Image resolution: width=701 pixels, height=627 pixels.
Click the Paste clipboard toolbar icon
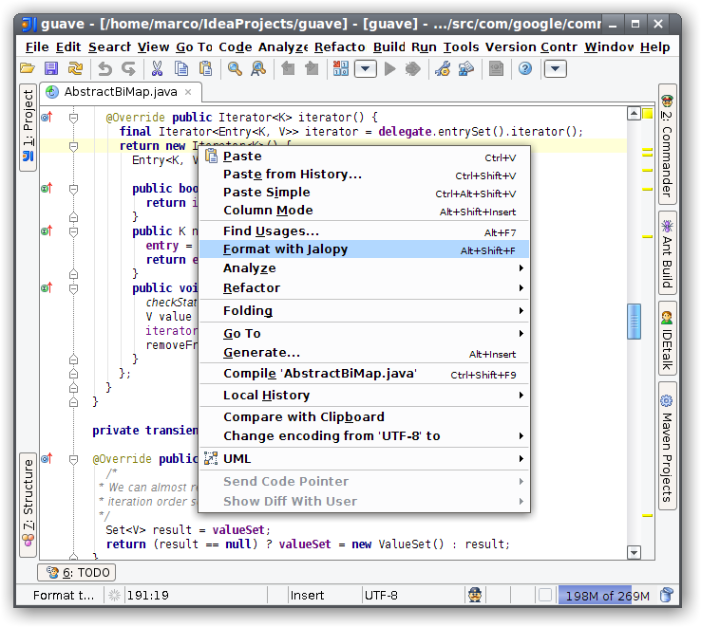tap(205, 68)
